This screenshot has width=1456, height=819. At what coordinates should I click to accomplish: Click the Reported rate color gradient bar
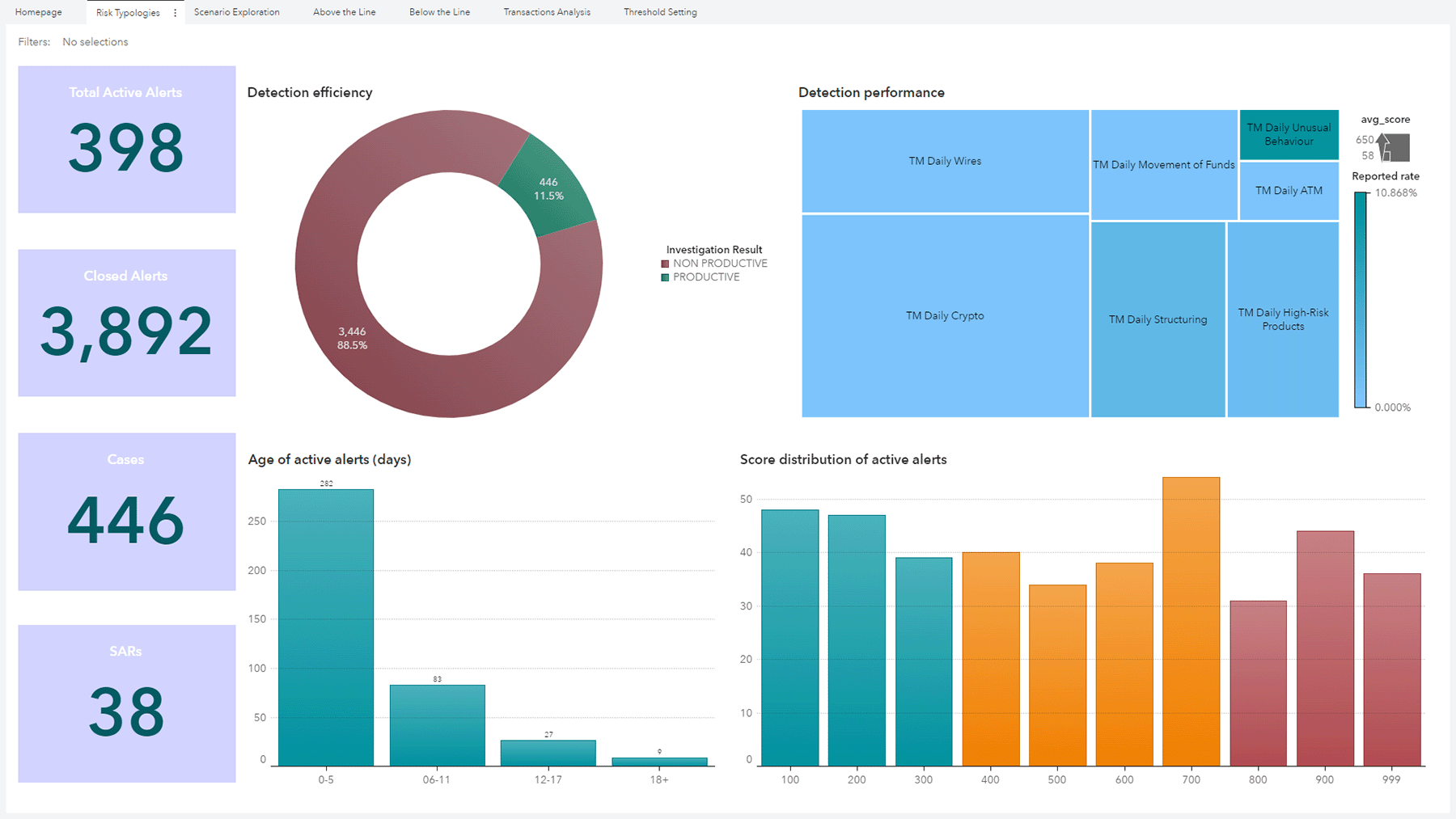tap(1361, 300)
